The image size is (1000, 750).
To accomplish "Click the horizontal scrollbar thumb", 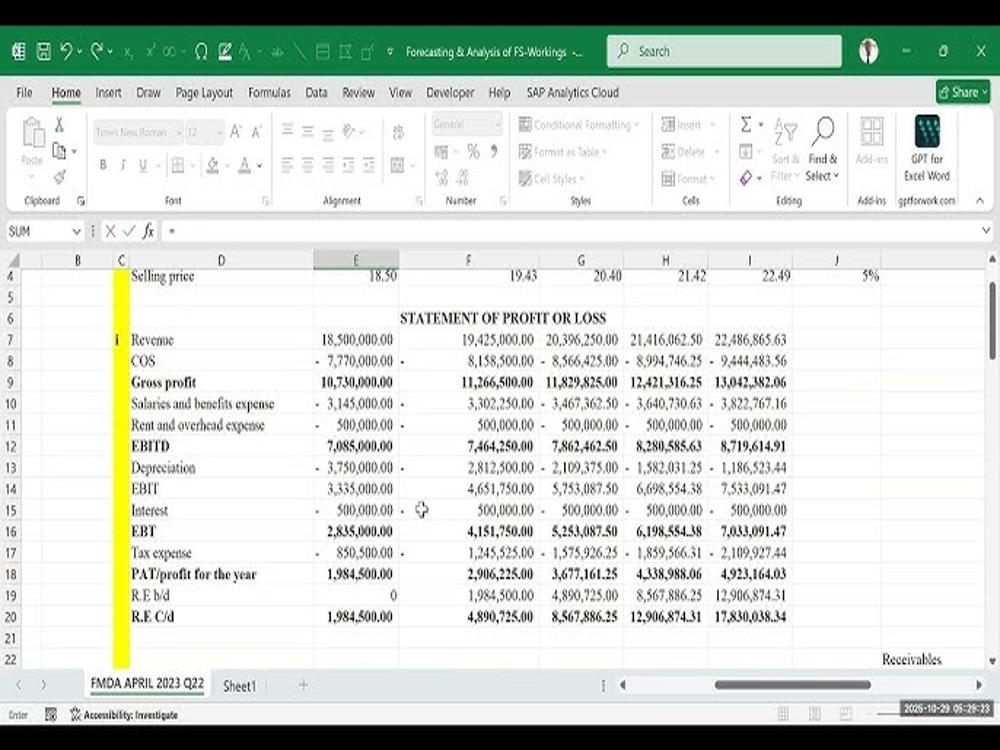I will tap(793, 685).
